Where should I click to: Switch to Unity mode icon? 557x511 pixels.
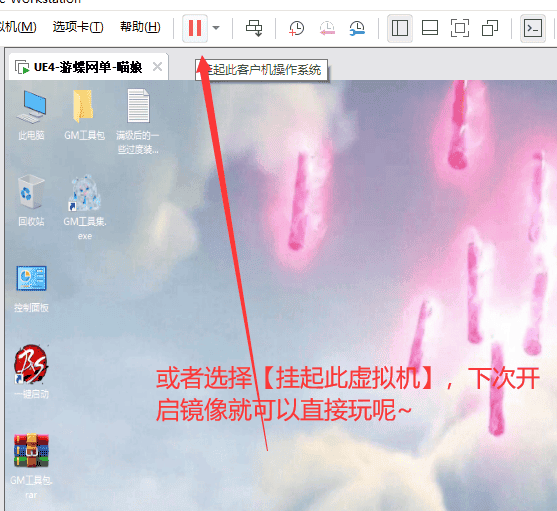click(490, 28)
